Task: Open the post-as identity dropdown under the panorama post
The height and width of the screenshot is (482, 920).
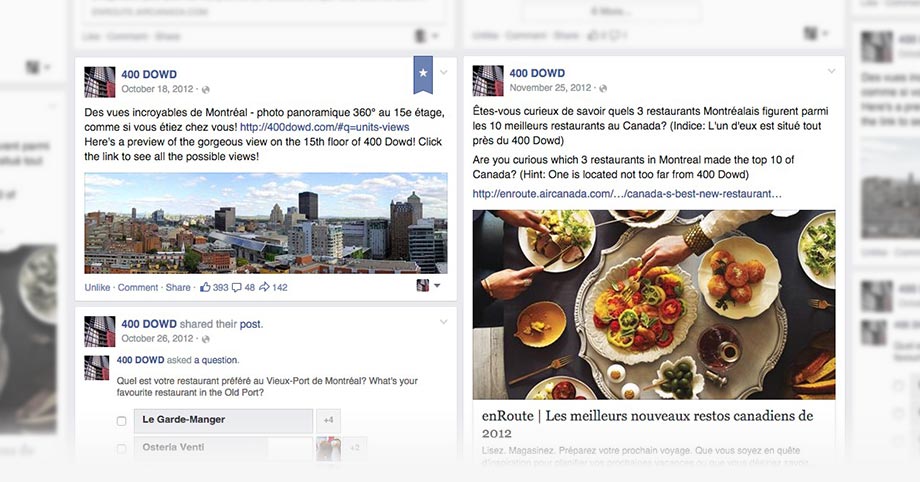Action: point(428,286)
